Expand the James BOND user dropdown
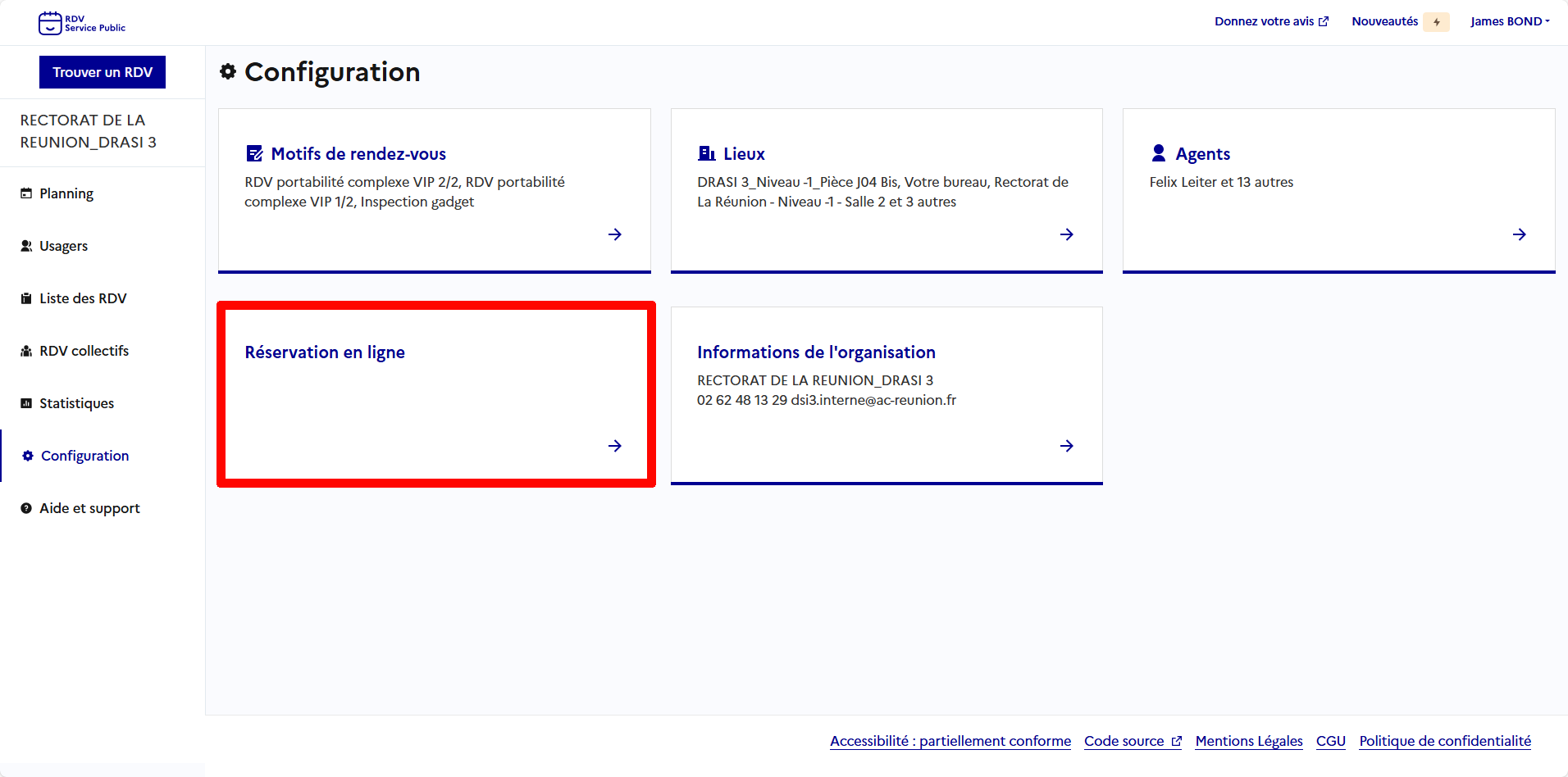 (1510, 21)
